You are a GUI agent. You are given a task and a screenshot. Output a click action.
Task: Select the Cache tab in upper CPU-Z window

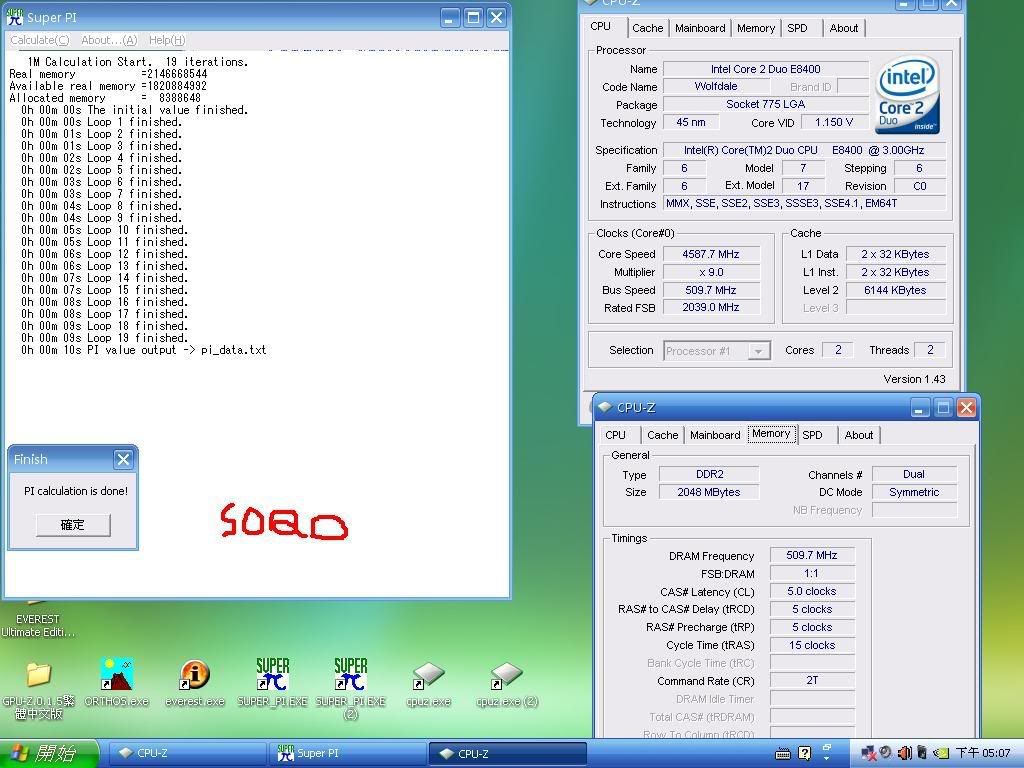click(x=647, y=28)
